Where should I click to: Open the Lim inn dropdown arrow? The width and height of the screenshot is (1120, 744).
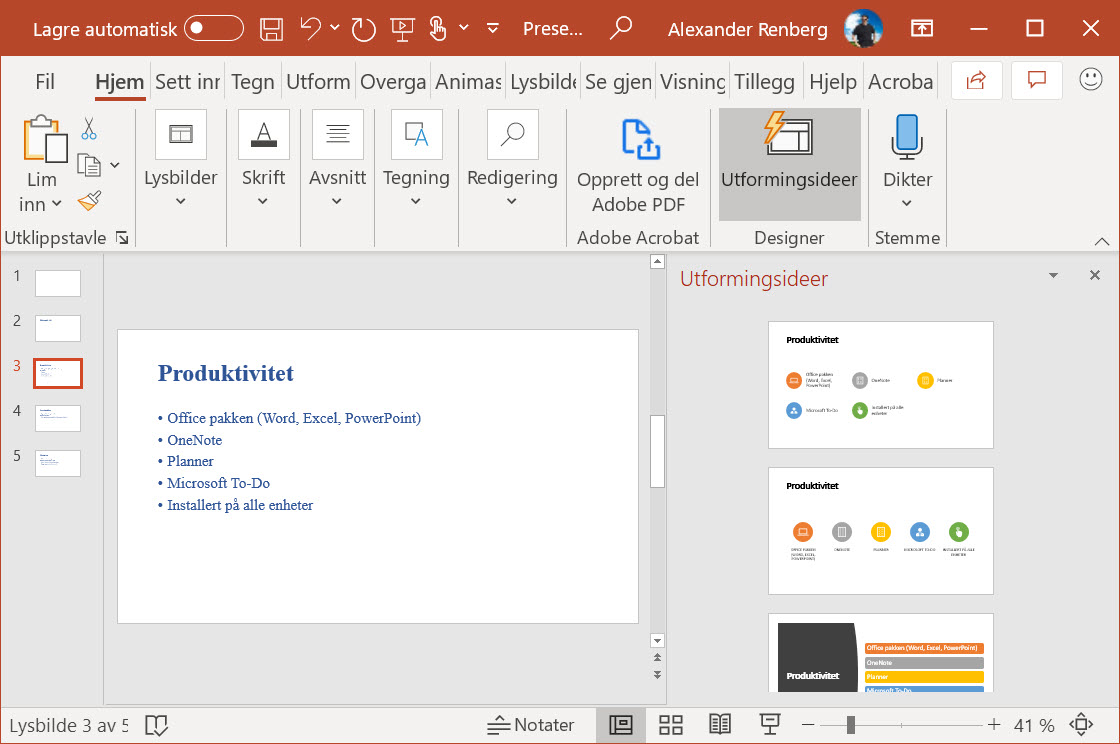click(55, 204)
